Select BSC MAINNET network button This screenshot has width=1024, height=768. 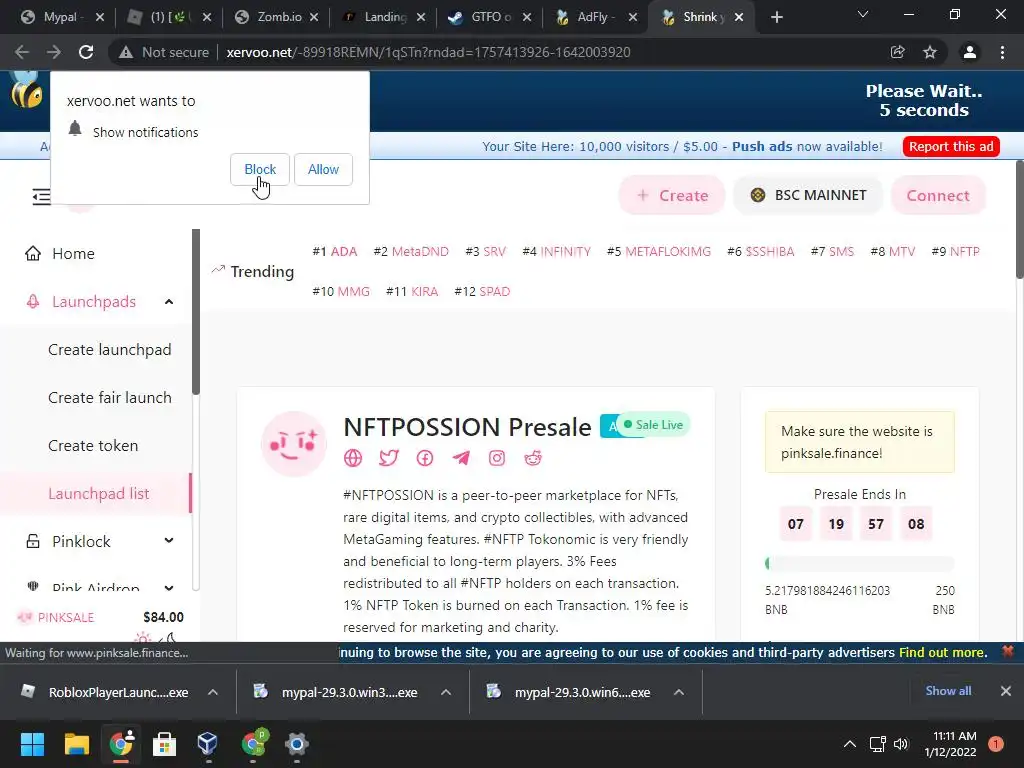[x=808, y=195]
